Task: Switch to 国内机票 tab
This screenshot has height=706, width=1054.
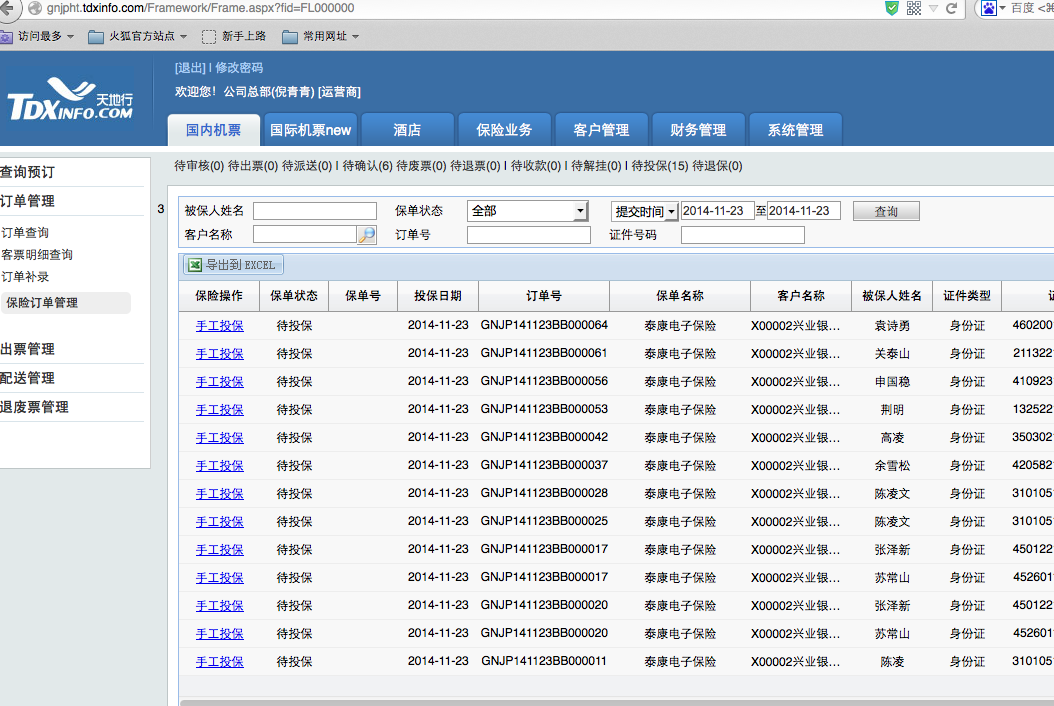Action: 213,130
